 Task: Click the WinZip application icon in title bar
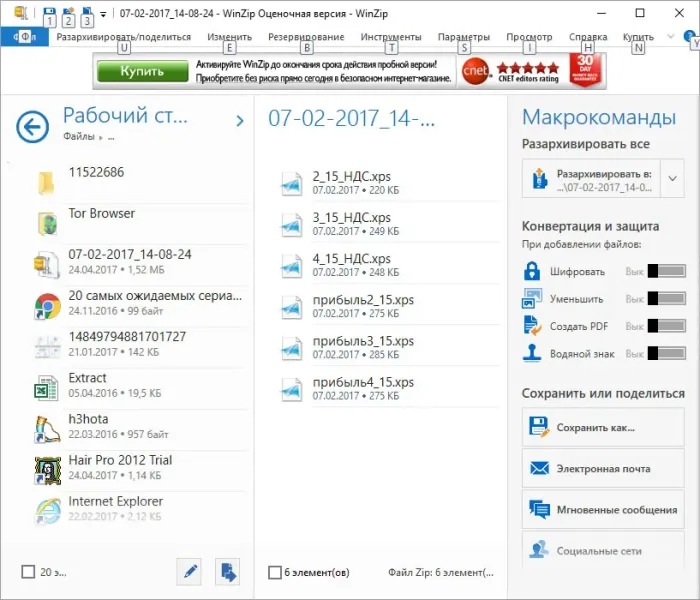click(x=21, y=12)
